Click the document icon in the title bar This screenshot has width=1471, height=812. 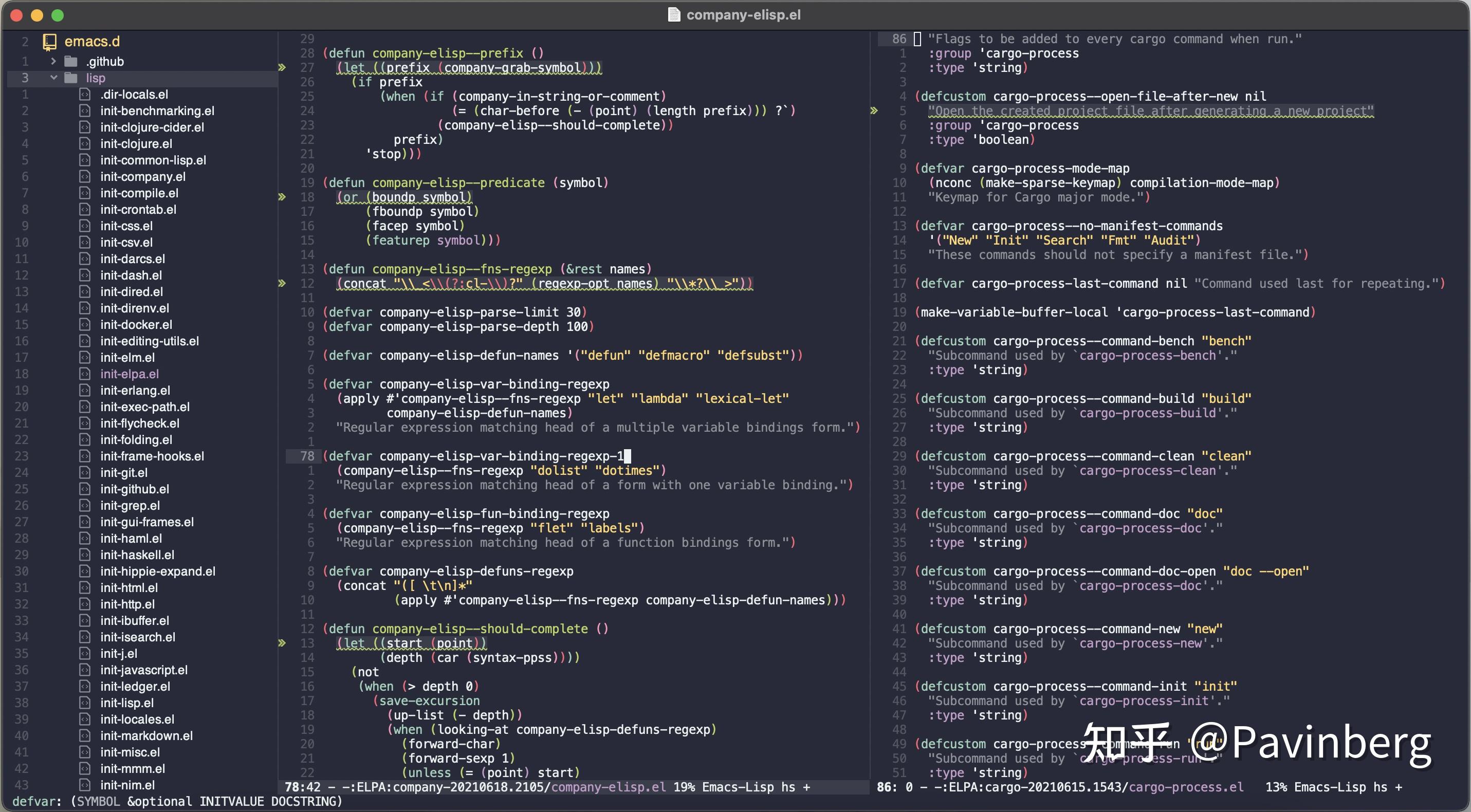(674, 15)
